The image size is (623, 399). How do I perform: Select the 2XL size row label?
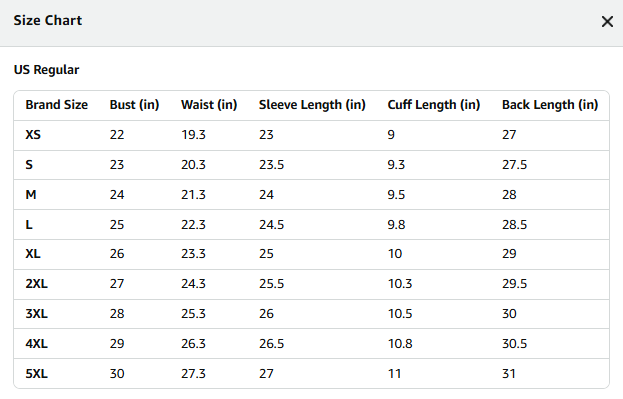(37, 284)
